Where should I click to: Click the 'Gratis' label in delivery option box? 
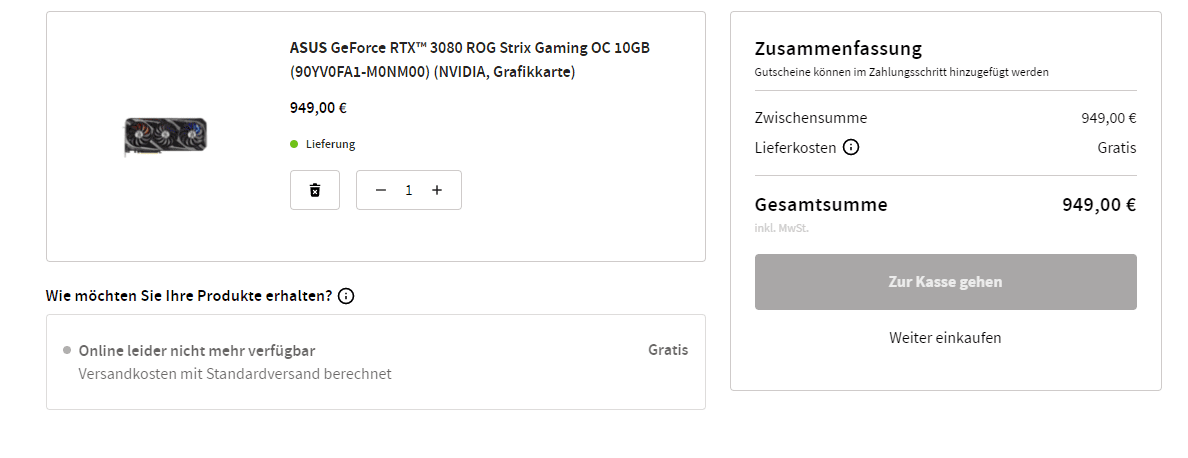pyautogui.click(x=668, y=350)
